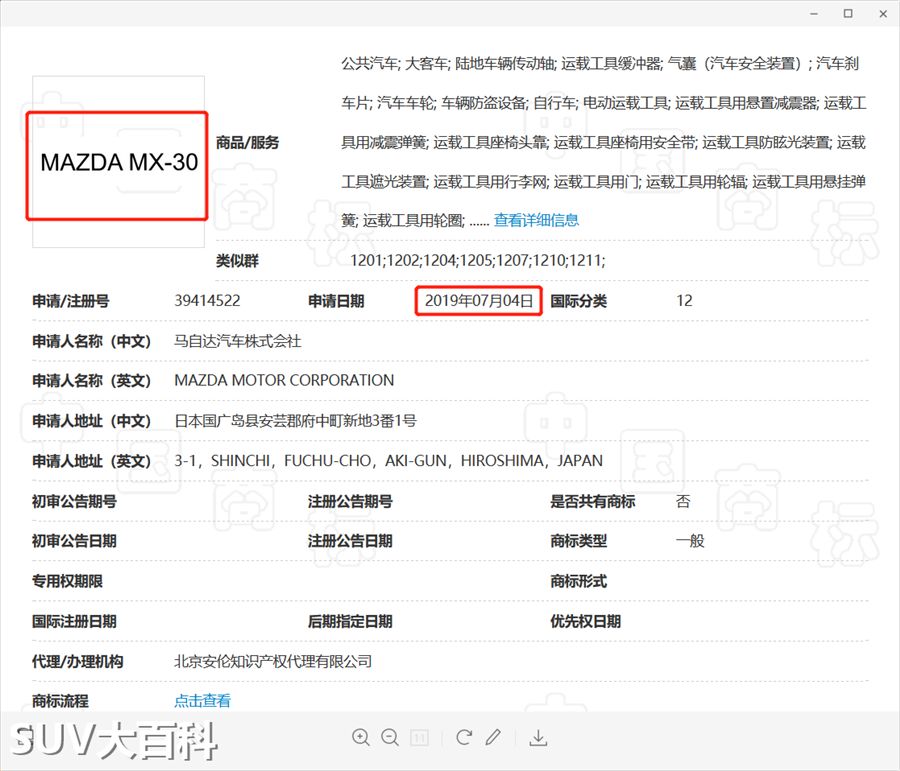The image size is (900, 771).
Task: Click the 国际分类 label
Action: pos(579,301)
